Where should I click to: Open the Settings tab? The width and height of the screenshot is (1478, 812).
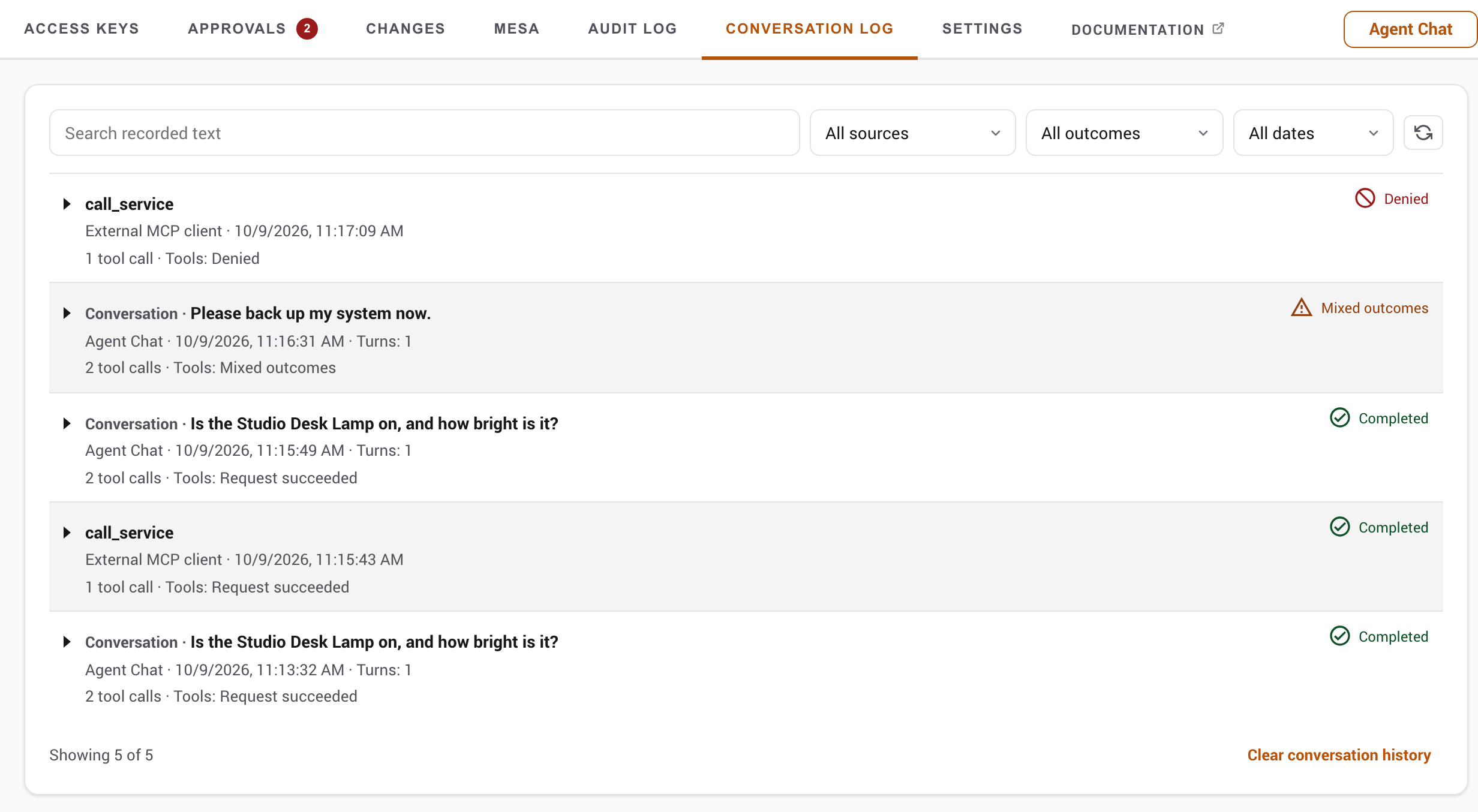pyautogui.click(x=982, y=28)
